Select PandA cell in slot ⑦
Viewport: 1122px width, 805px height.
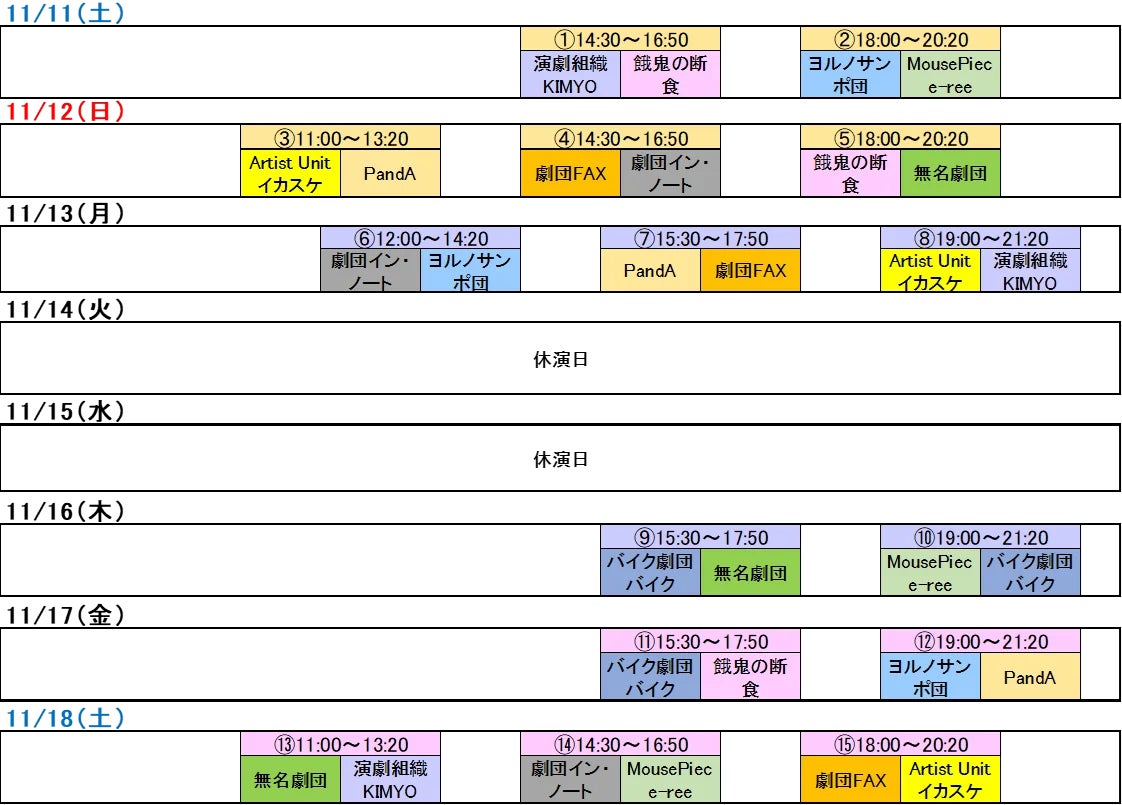650,271
